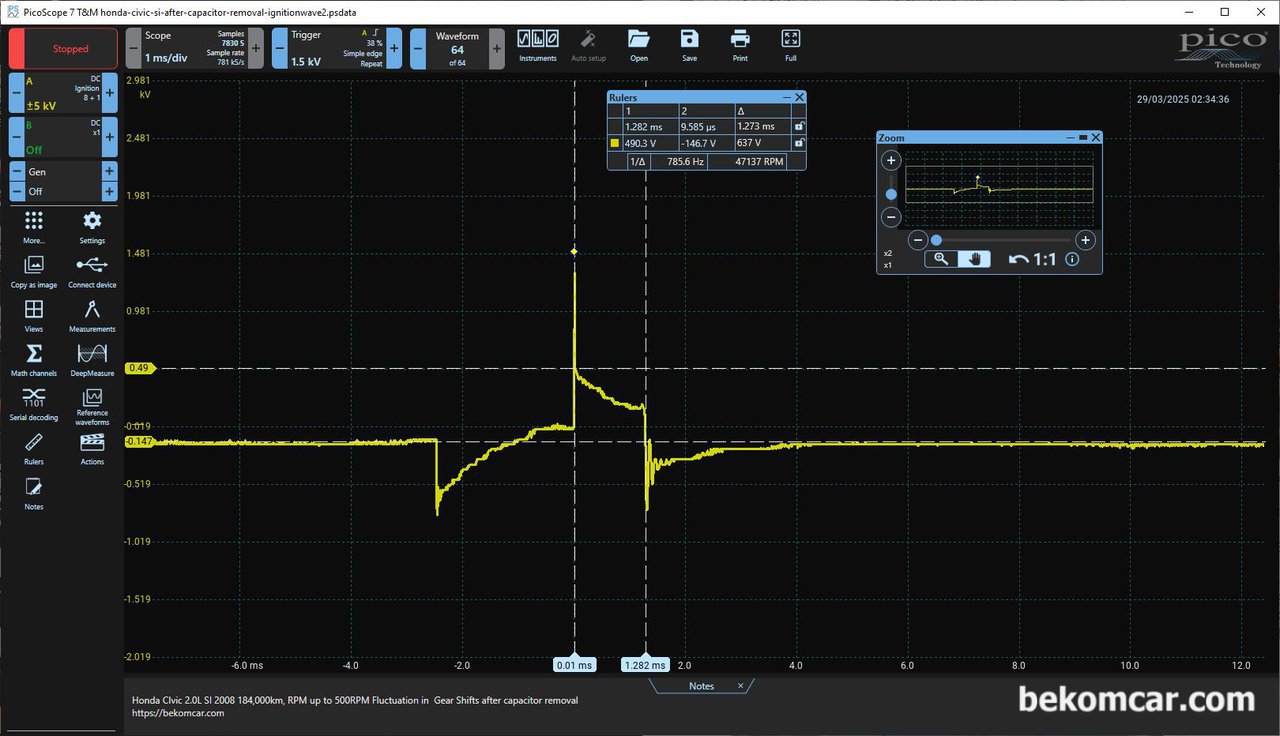Open channel B Off options
The height and width of the screenshot is (736, 1280).
[x=63, y=136]
